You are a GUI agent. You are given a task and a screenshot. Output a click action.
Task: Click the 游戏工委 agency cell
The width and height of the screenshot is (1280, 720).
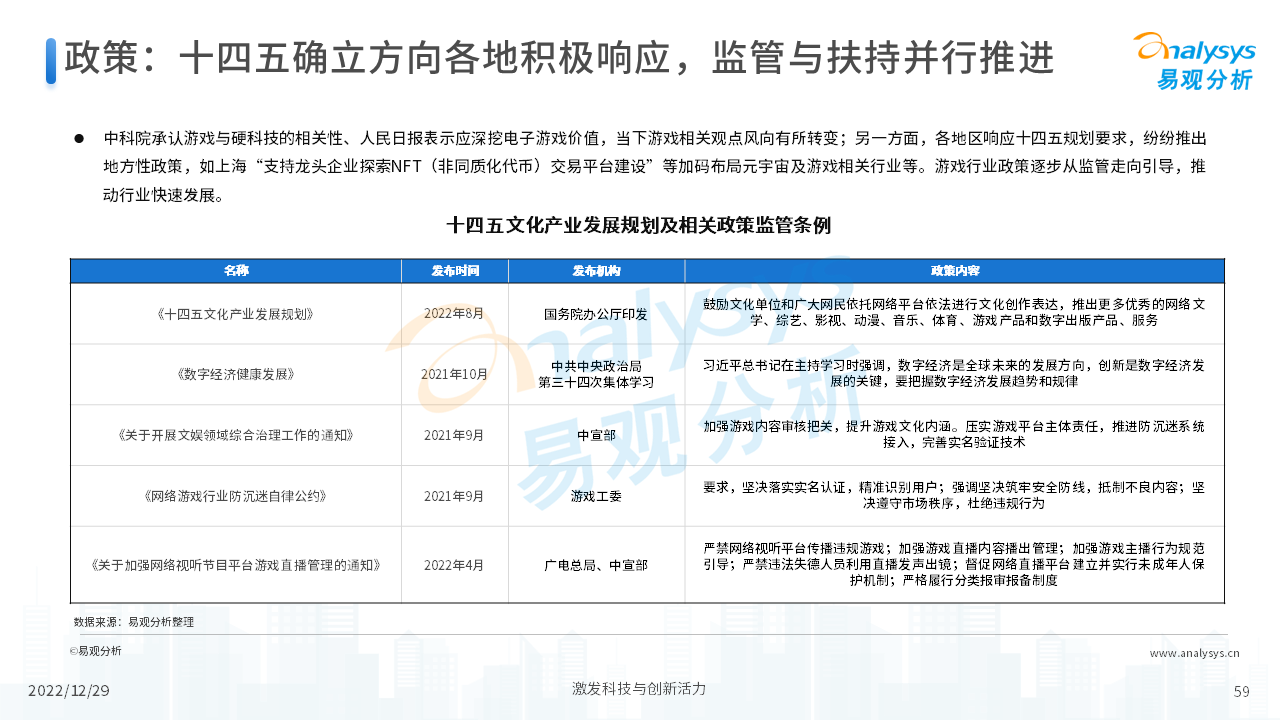[596, 496]
